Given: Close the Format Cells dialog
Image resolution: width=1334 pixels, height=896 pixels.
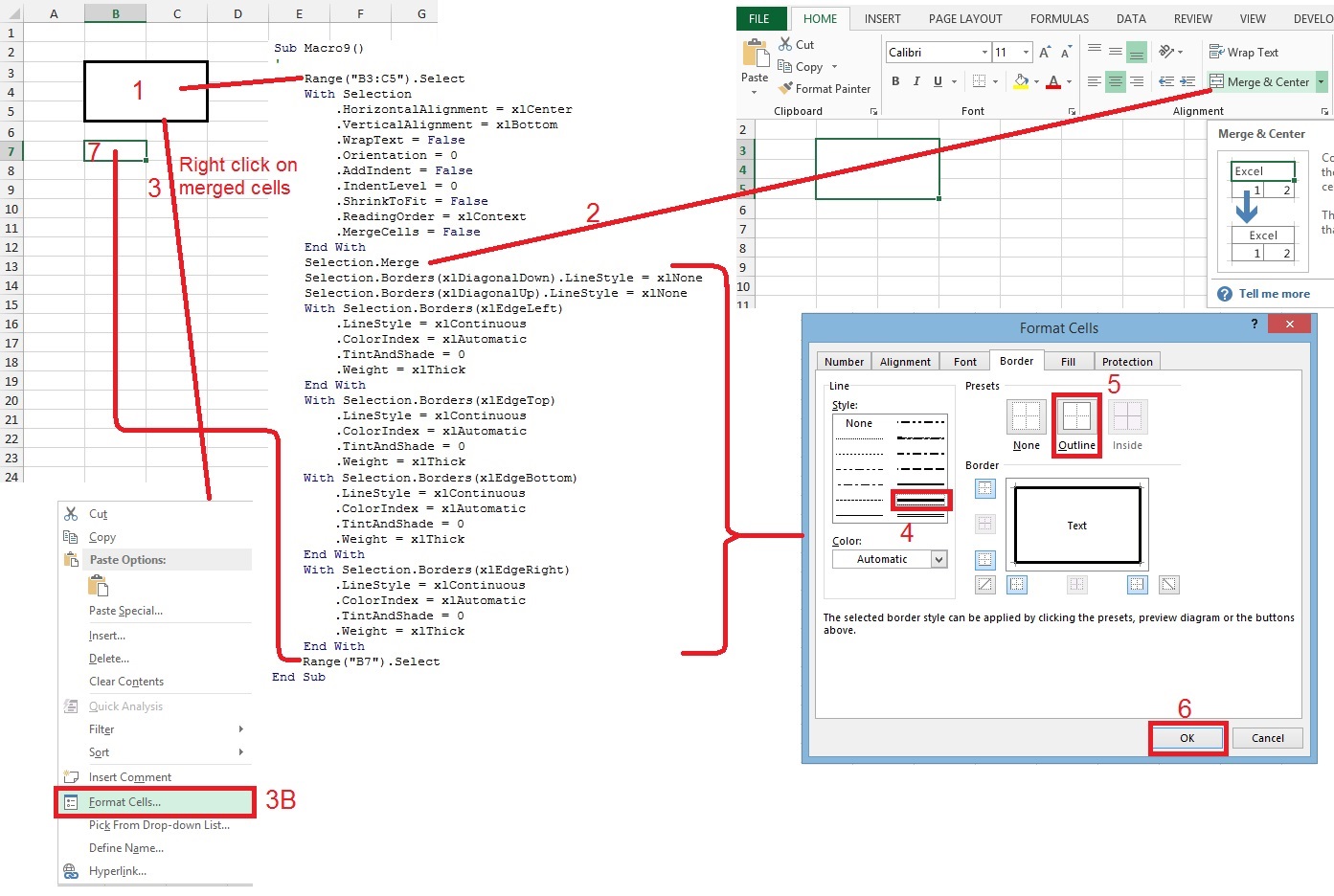Looking at the screenshot, I should (x=1289, y=325).
